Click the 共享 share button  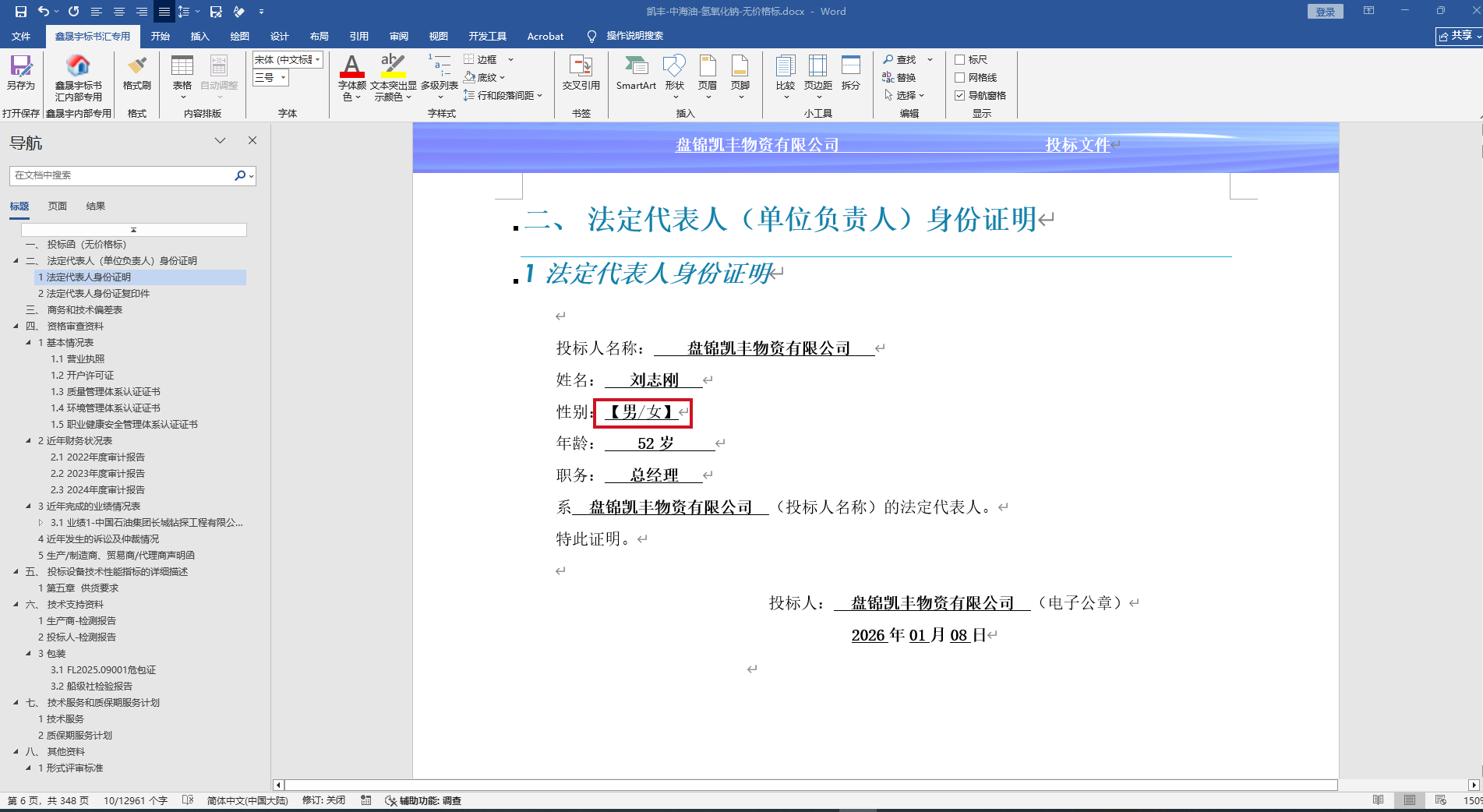1458,36
